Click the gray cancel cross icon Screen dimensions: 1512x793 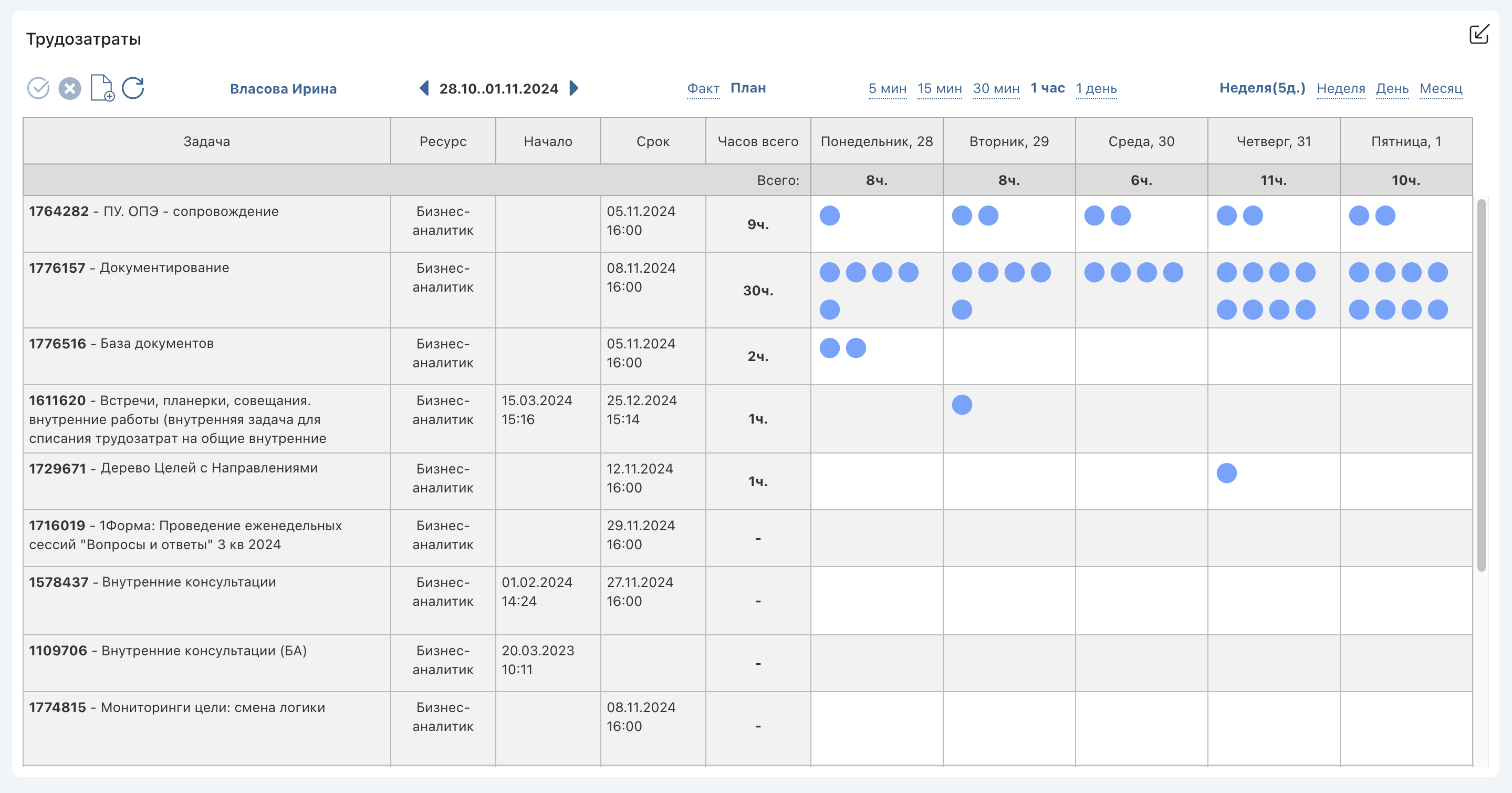coord(70,89)
